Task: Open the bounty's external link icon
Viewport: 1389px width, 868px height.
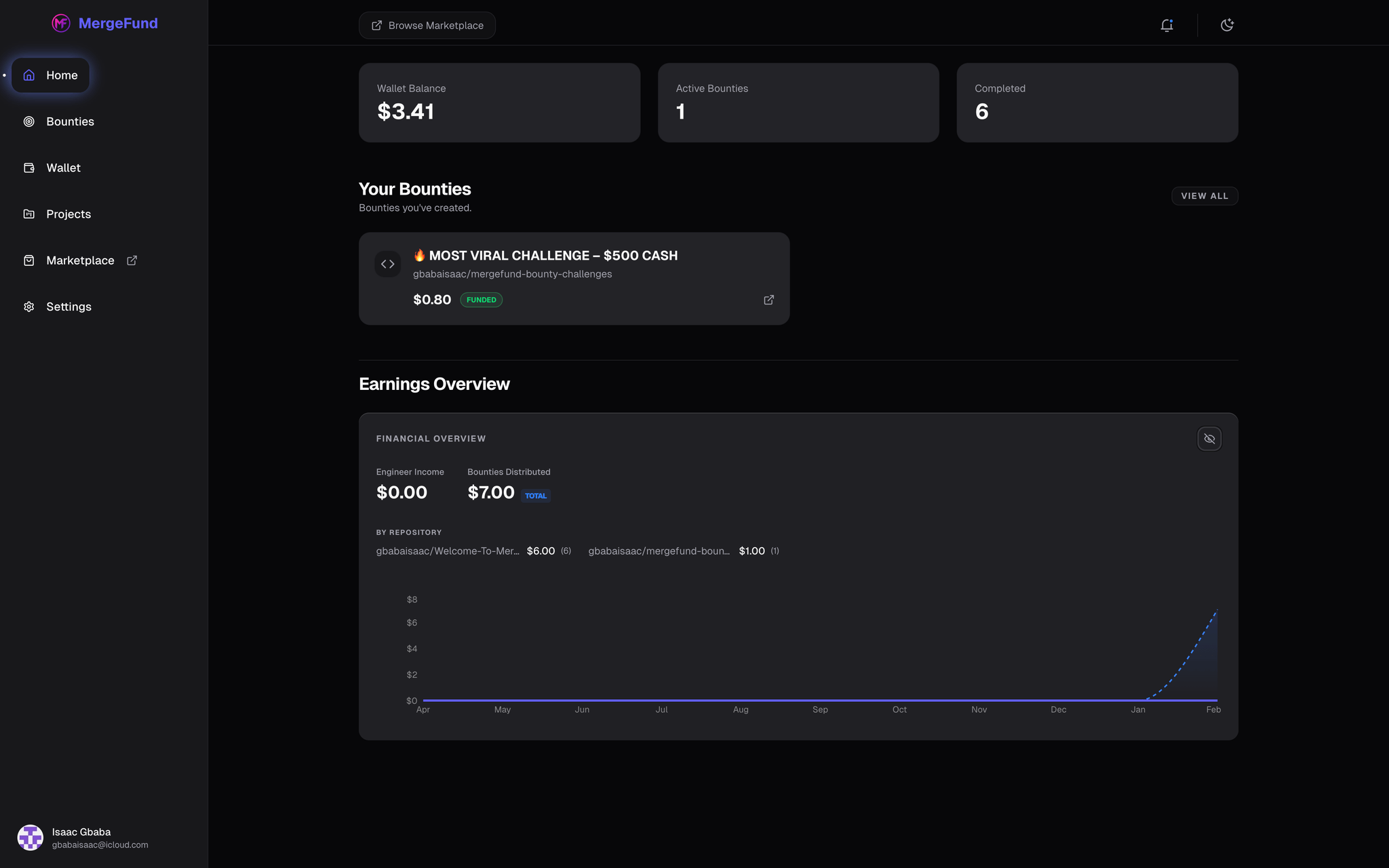Action: click(x=768, y=299)
